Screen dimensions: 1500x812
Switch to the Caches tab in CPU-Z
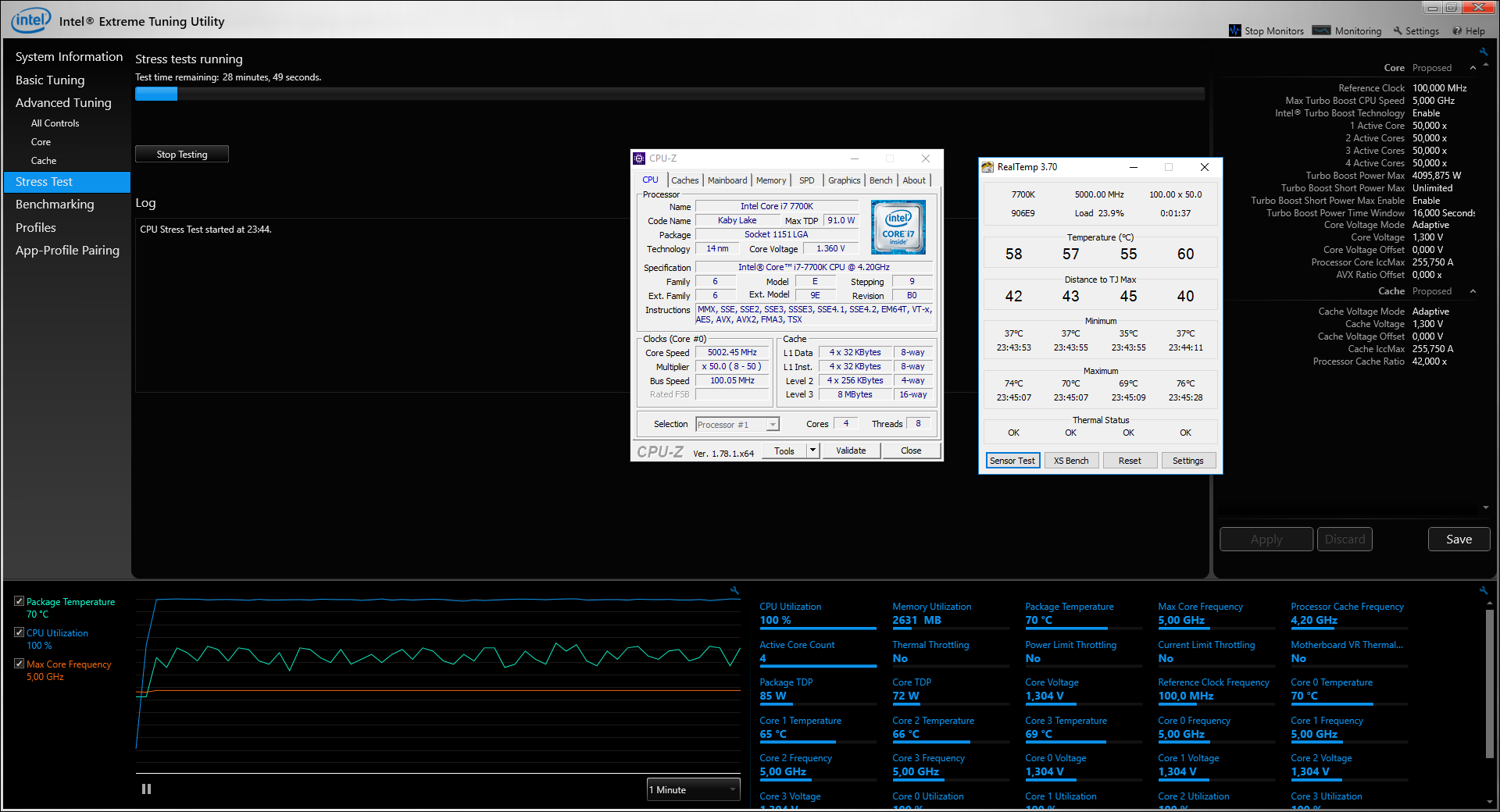pos(685,180)
